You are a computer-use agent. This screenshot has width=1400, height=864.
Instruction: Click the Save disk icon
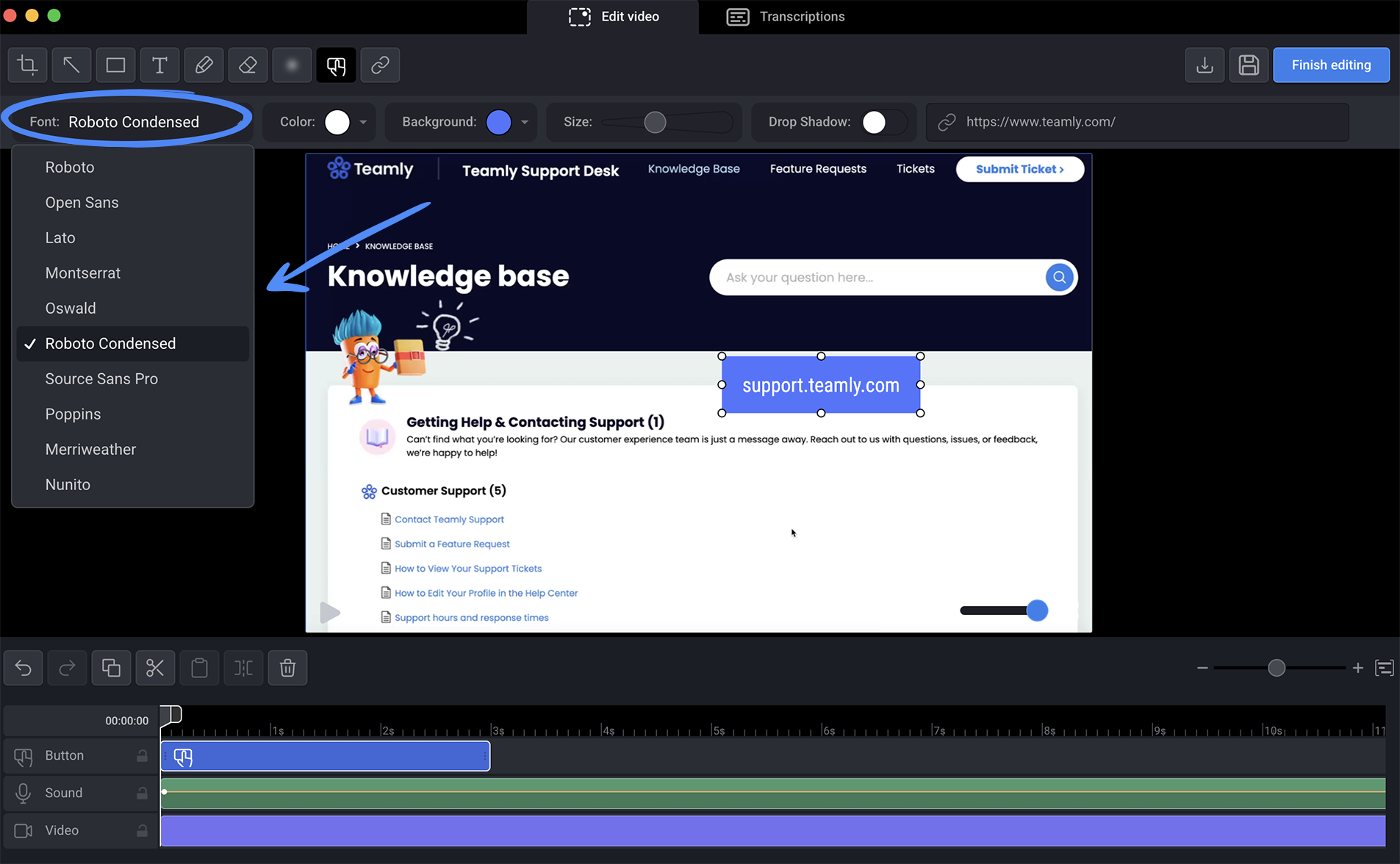(x=1249, y=65)
